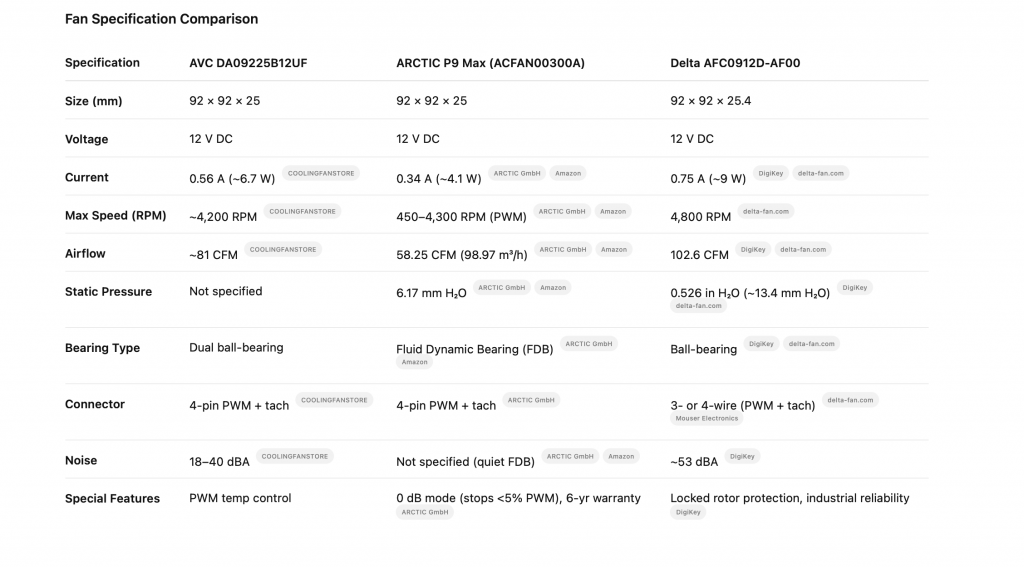Open the DigiKey source beside 0.75 A
Image resolution: width=1024 pixels, height=567 pixels.
tap(770, 173)
